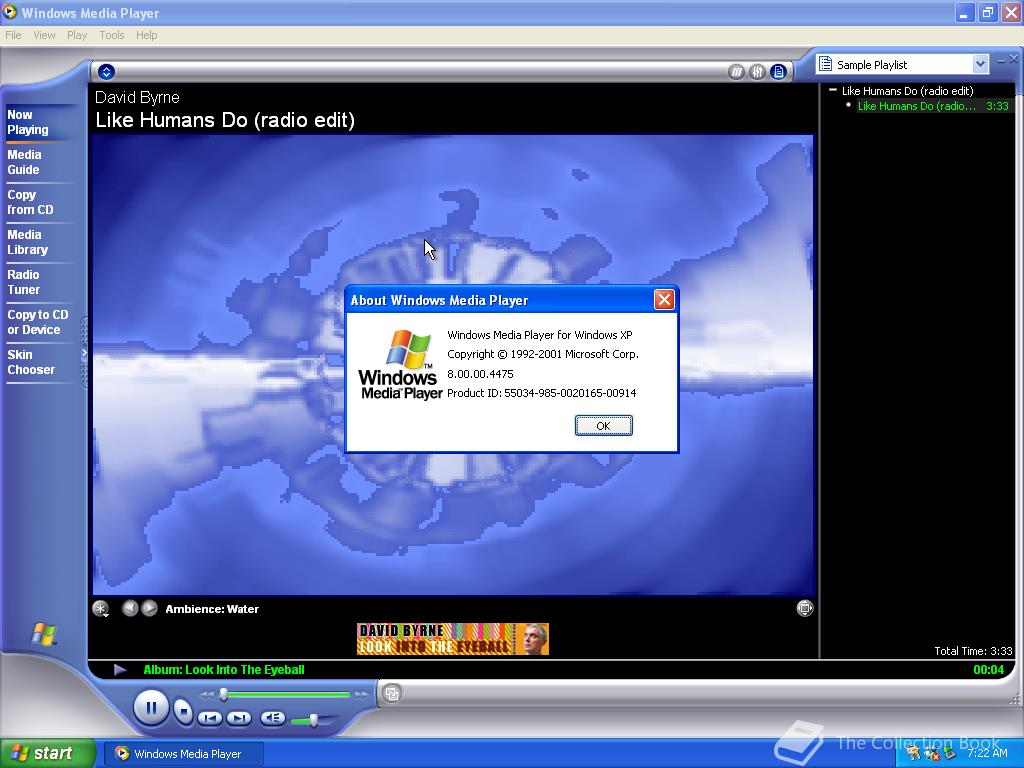Click the Product ID line in the About dialog

coord(541,393)
